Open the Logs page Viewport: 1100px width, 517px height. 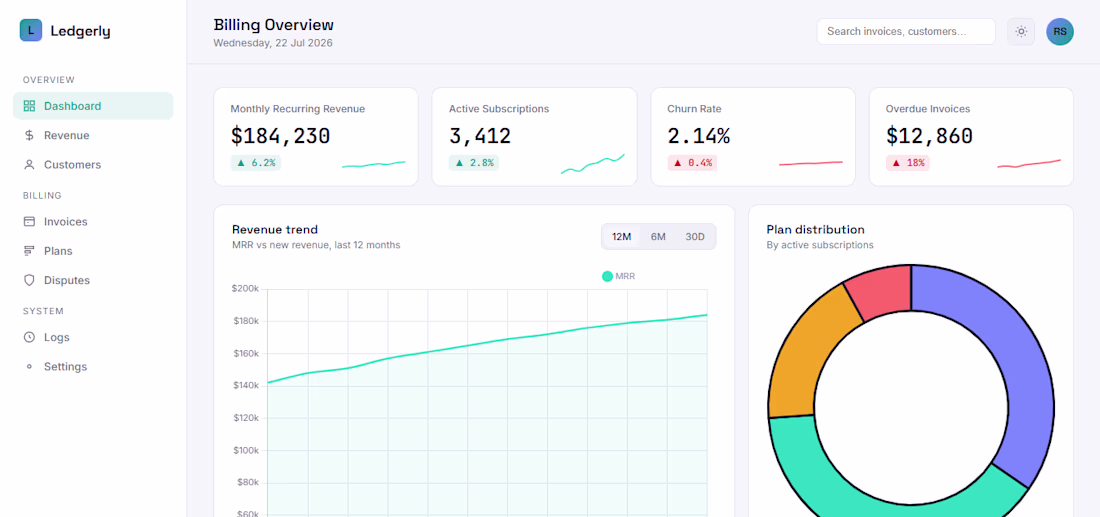pos(93,337)
